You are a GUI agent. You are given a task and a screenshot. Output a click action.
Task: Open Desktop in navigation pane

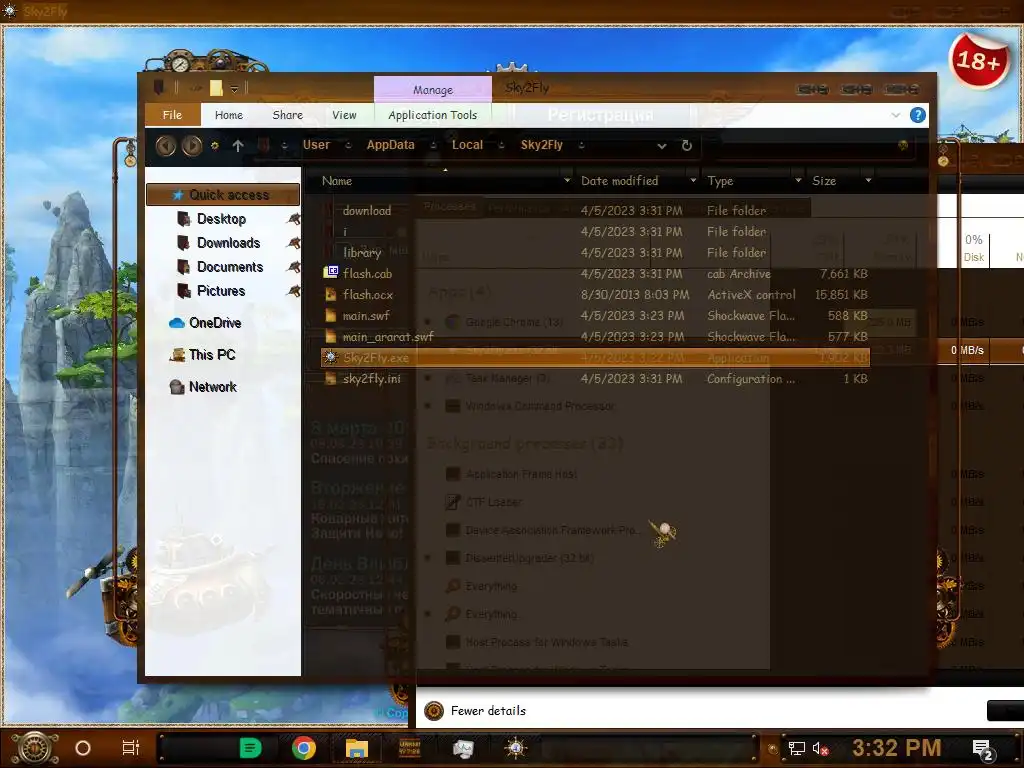point(221,219)
